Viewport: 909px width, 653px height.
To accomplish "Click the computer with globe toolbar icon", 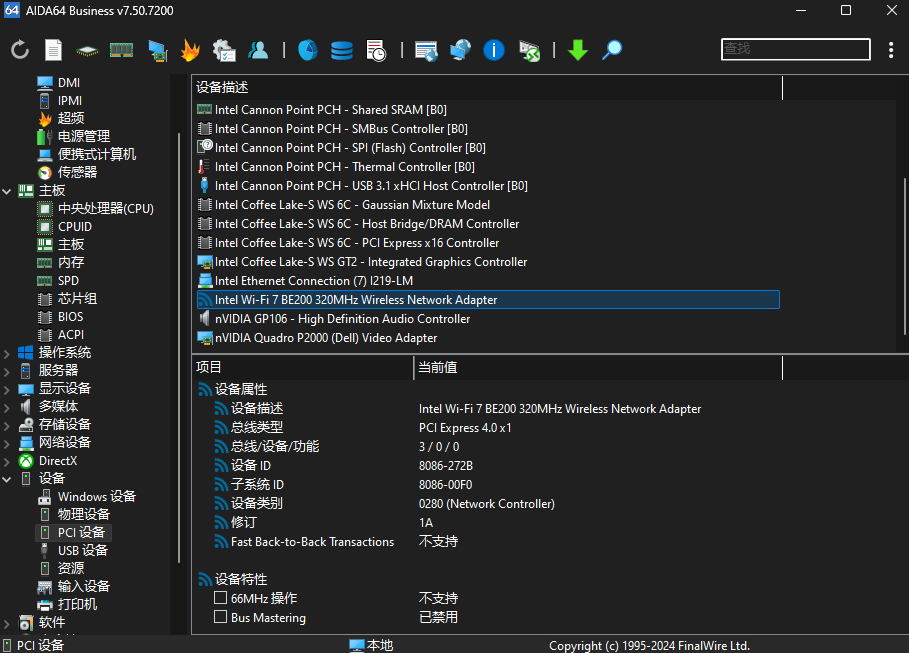I will 460,50.
